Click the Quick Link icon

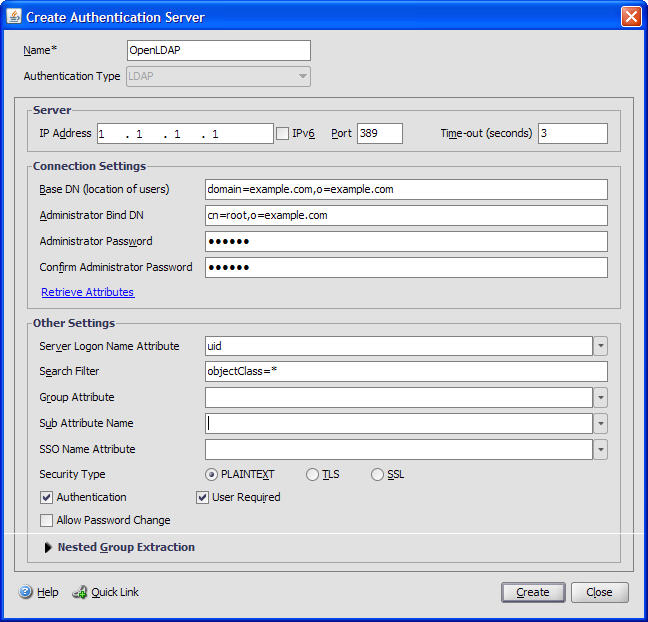tap(80, 592)
